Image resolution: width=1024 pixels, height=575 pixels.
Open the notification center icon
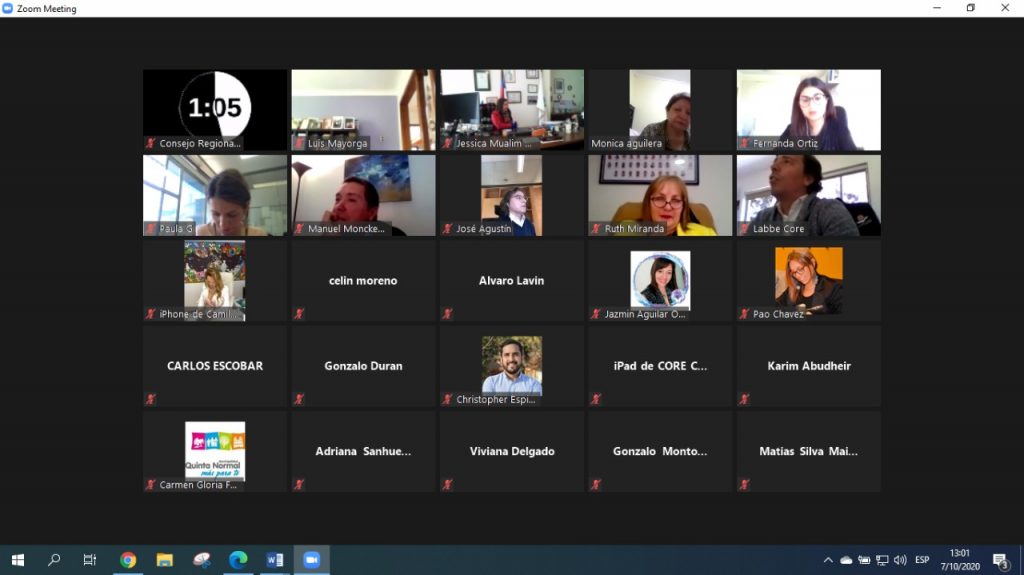click(1000, 560)
